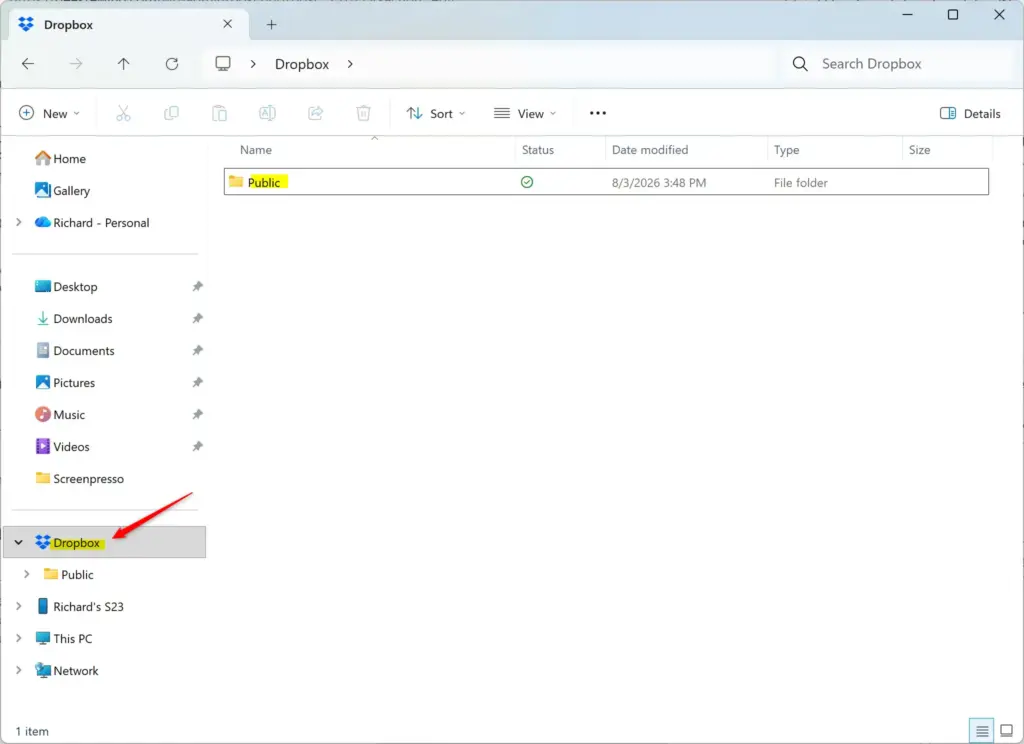Image resolution: width=1024 pixels, height=744 pixels.
Task: Open Pictures in quick access
Action: (x=65, y=382)
